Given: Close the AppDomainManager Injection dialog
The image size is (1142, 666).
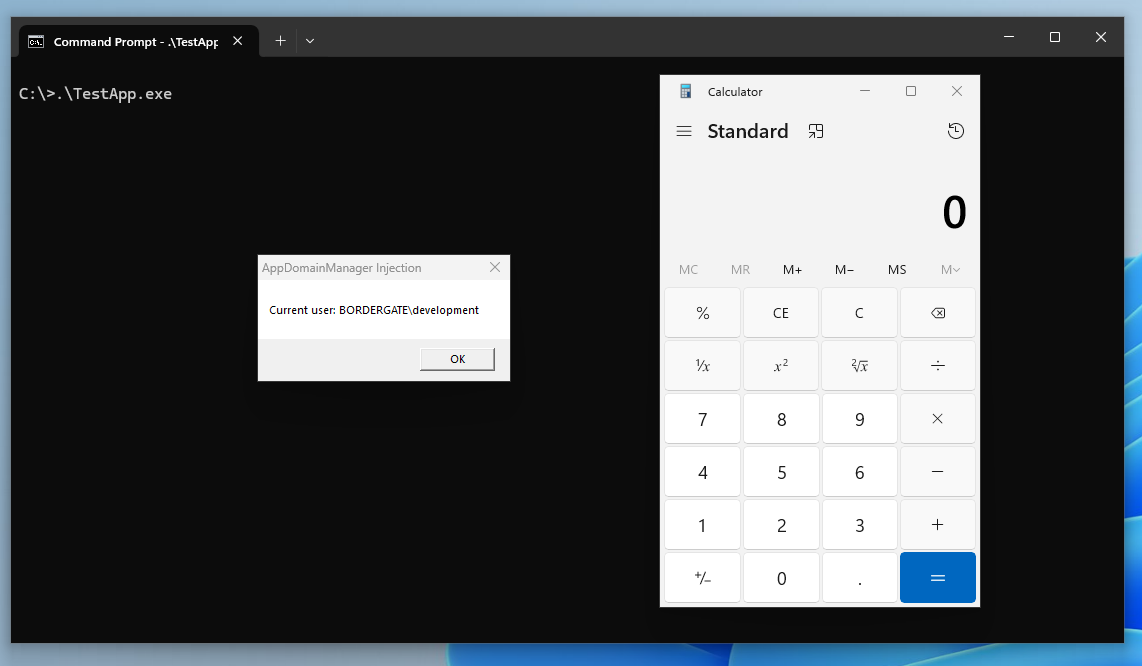Looking at the screenshot, I should coord(495,268).
